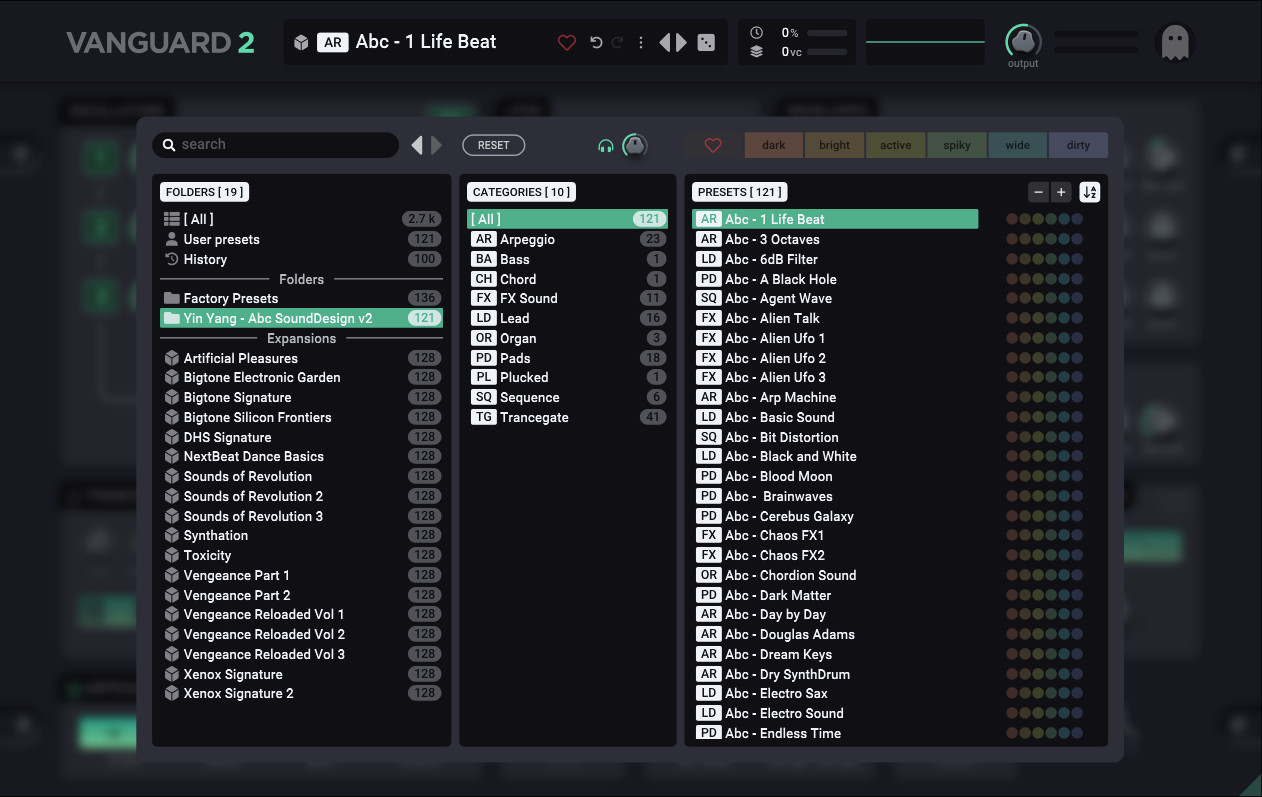
Task: Click the expansion cube icon beside preset name
Action: [x=301, y=42]
